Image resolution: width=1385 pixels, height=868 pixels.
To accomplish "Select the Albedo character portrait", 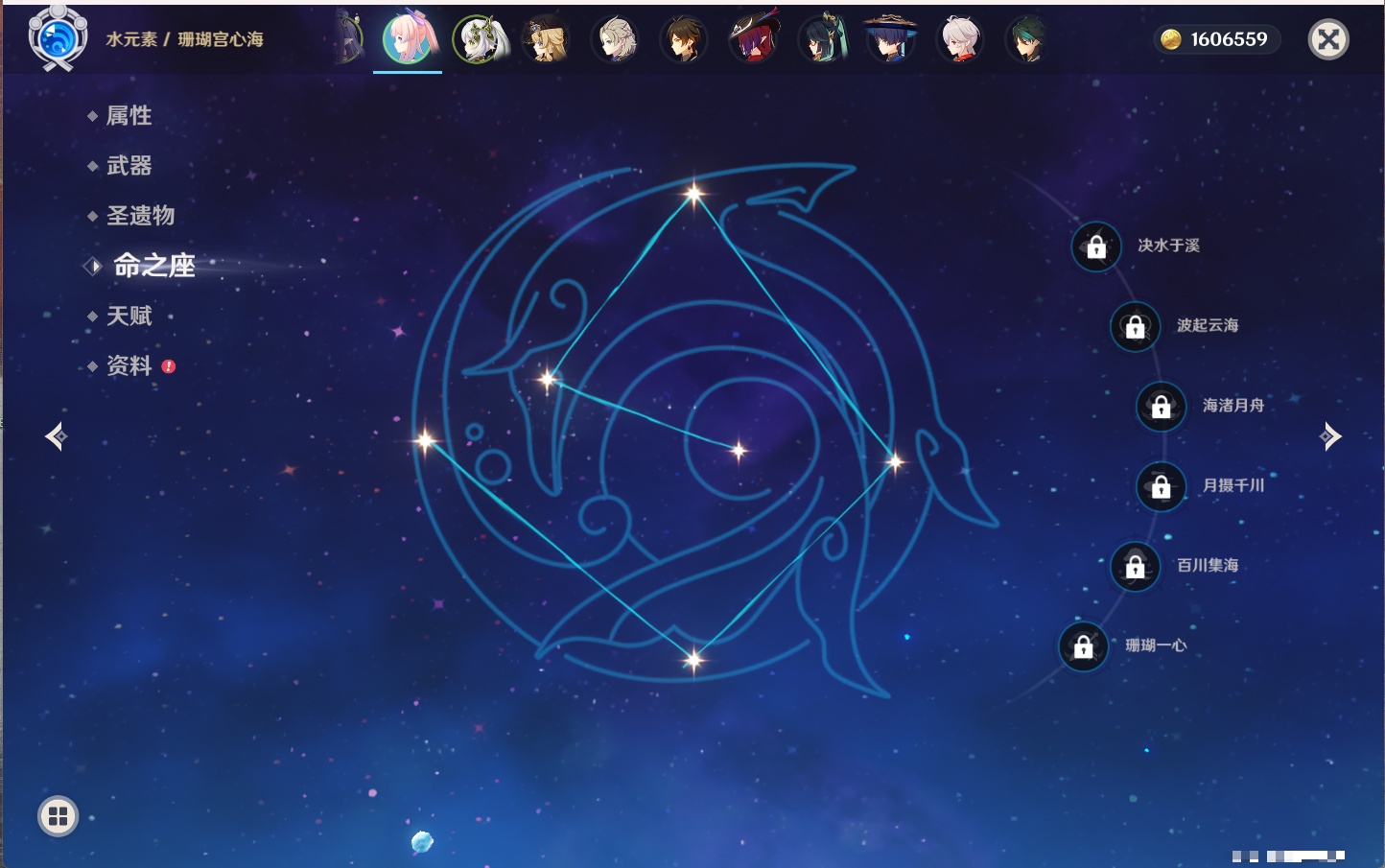I will pyautogui.click(x=616, y=40).
